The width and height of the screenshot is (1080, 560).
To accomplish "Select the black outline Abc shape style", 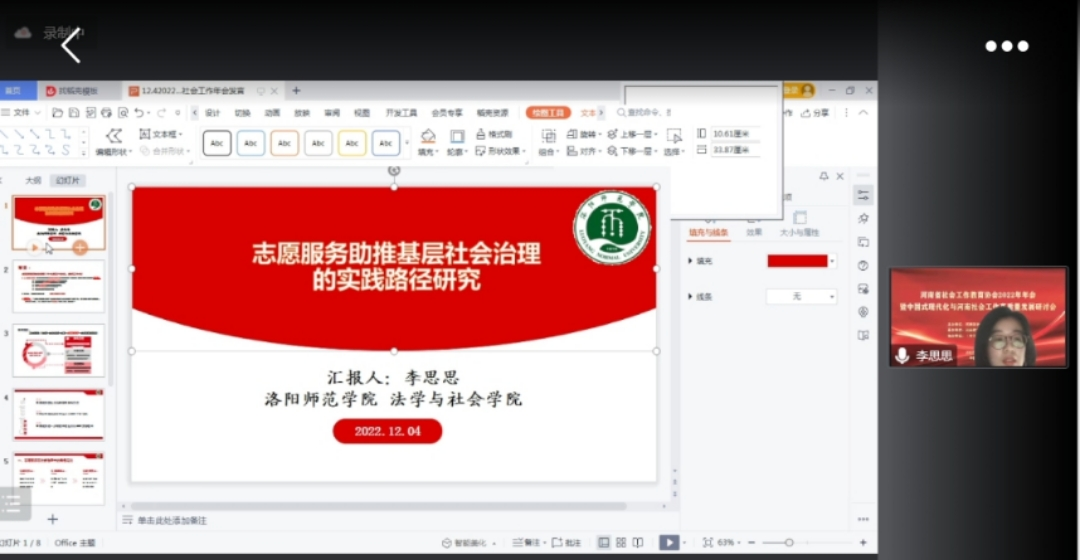I will (217, 143).
